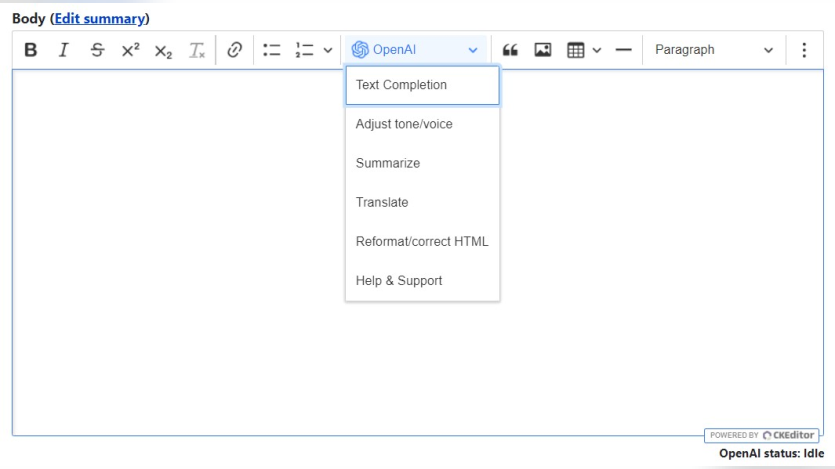Insert a horizontal line
Image resolution: width=835 pixels, height=469 pixels.
(x=623, y=50)
